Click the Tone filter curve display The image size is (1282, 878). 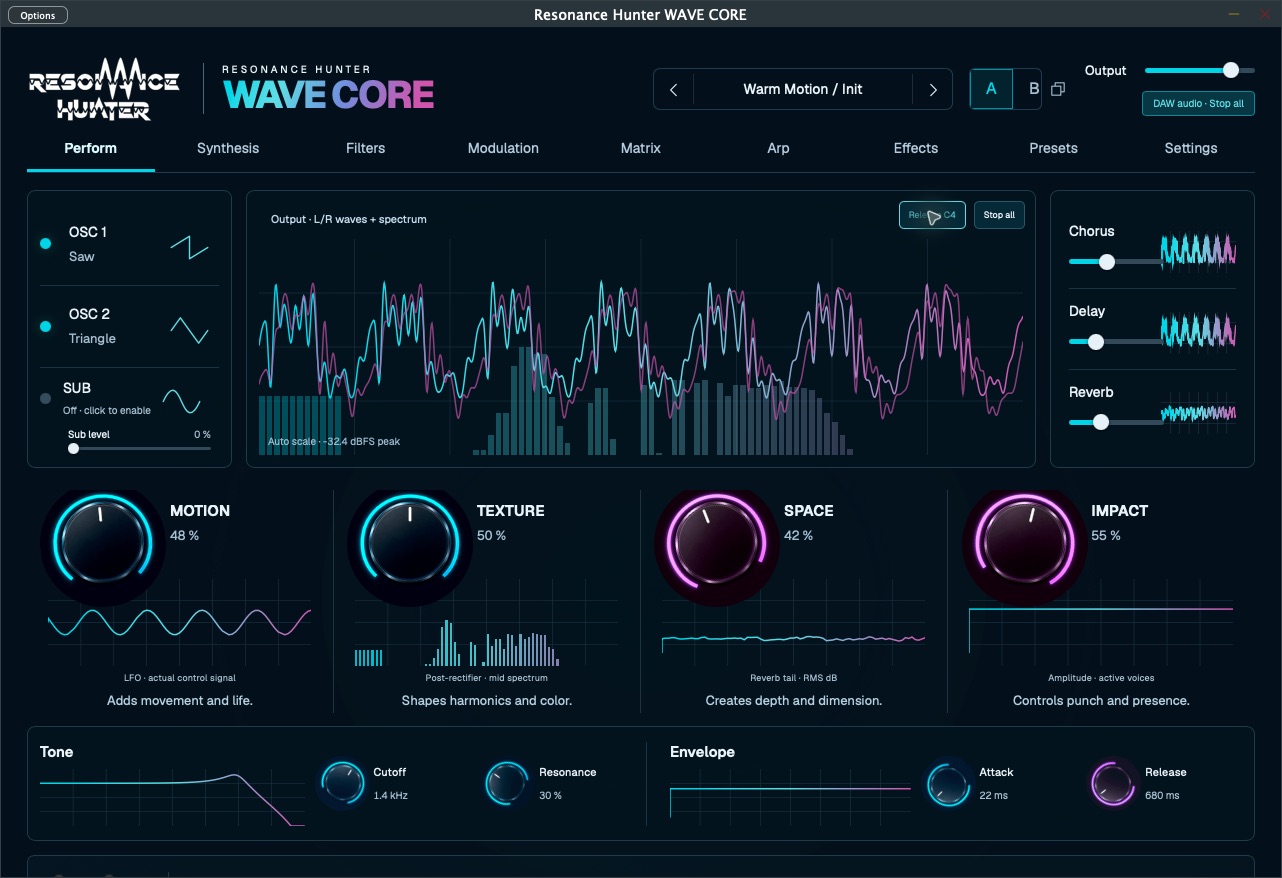pos(172,796)
